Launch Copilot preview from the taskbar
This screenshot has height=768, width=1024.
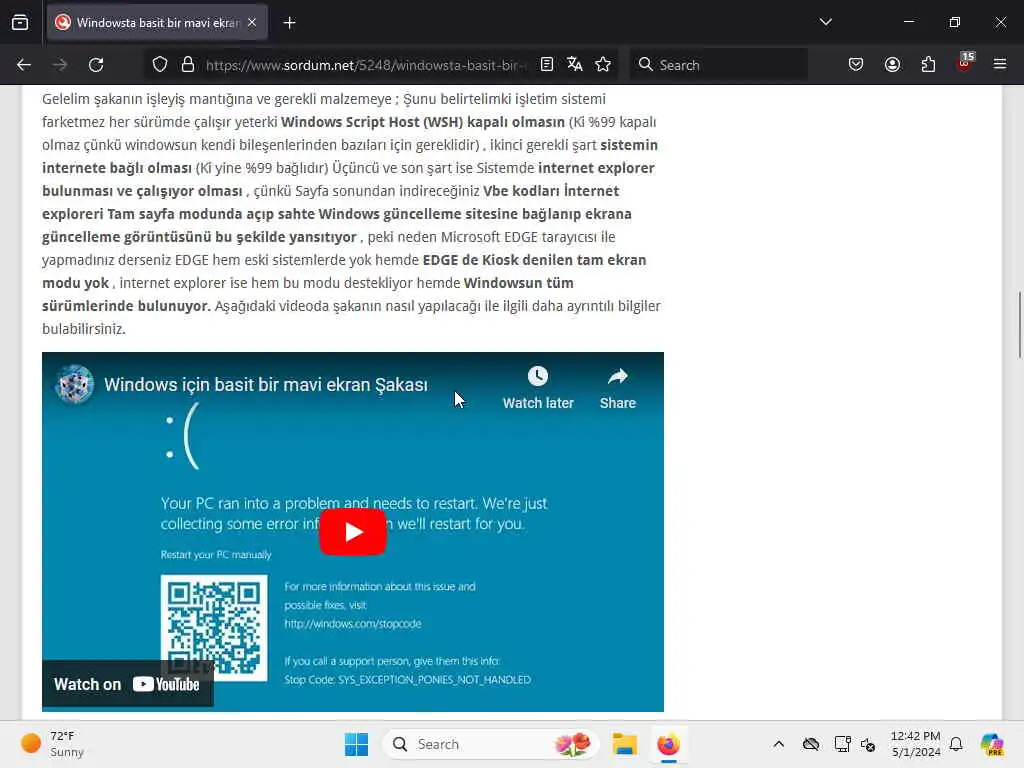coord(992,744)
